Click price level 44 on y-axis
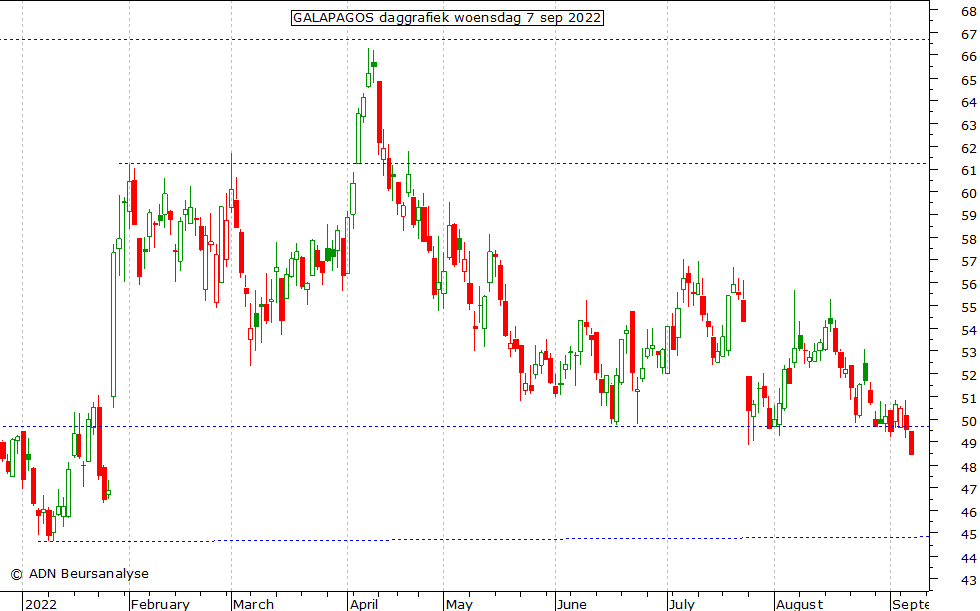This screenshot has width=980, height=611. [969, 558]
